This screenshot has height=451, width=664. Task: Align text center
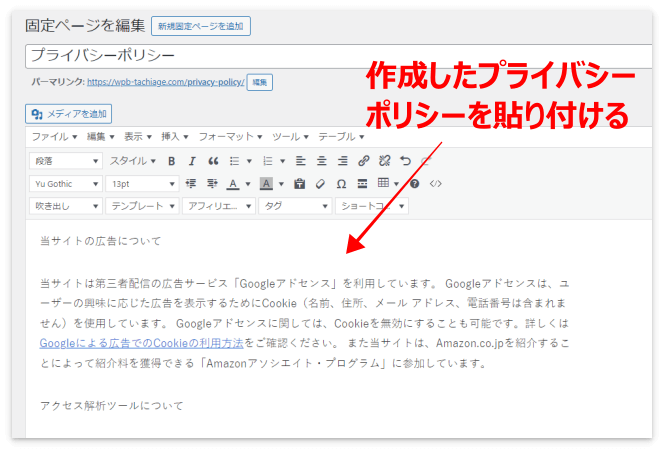click(x=322, y=161)
